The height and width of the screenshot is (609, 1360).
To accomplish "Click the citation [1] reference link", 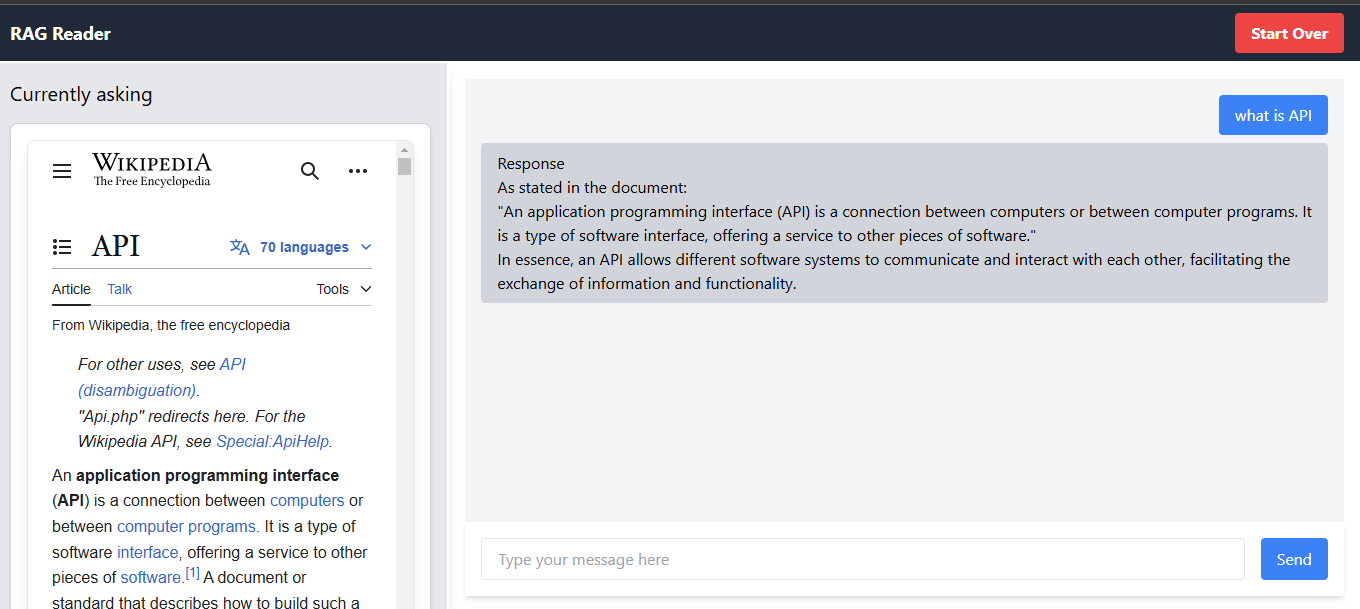I will 192,574.
